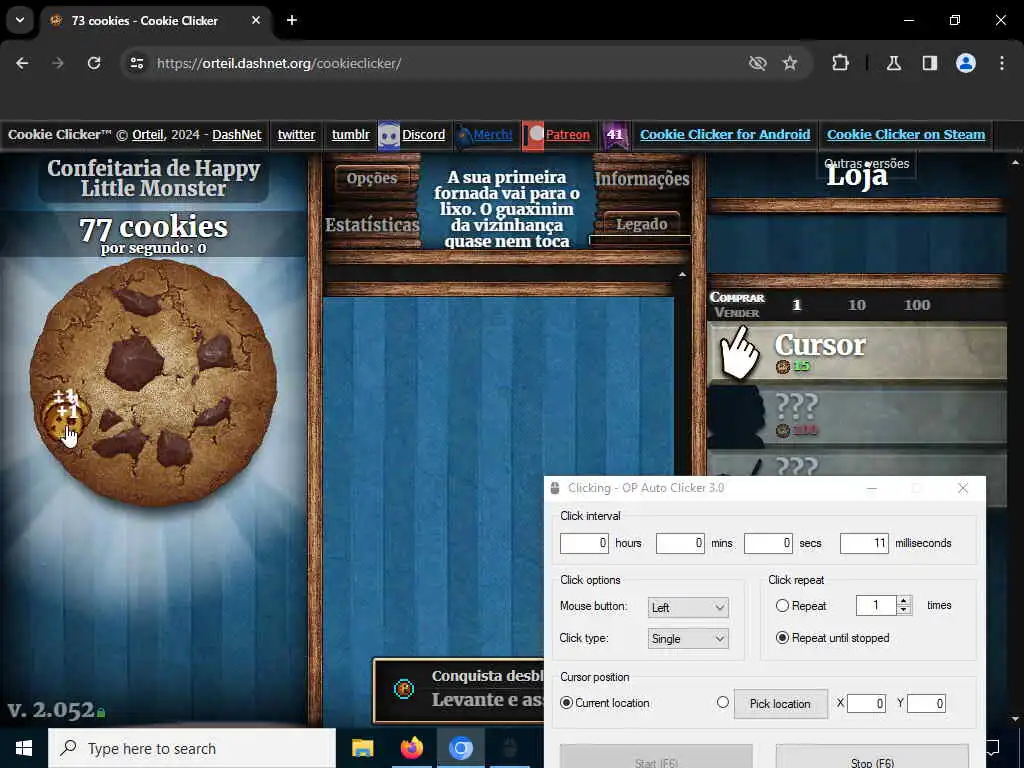This screenshot has height=768, width=1024.
Task: Click the hours interval field
Action: click(584, 543)
